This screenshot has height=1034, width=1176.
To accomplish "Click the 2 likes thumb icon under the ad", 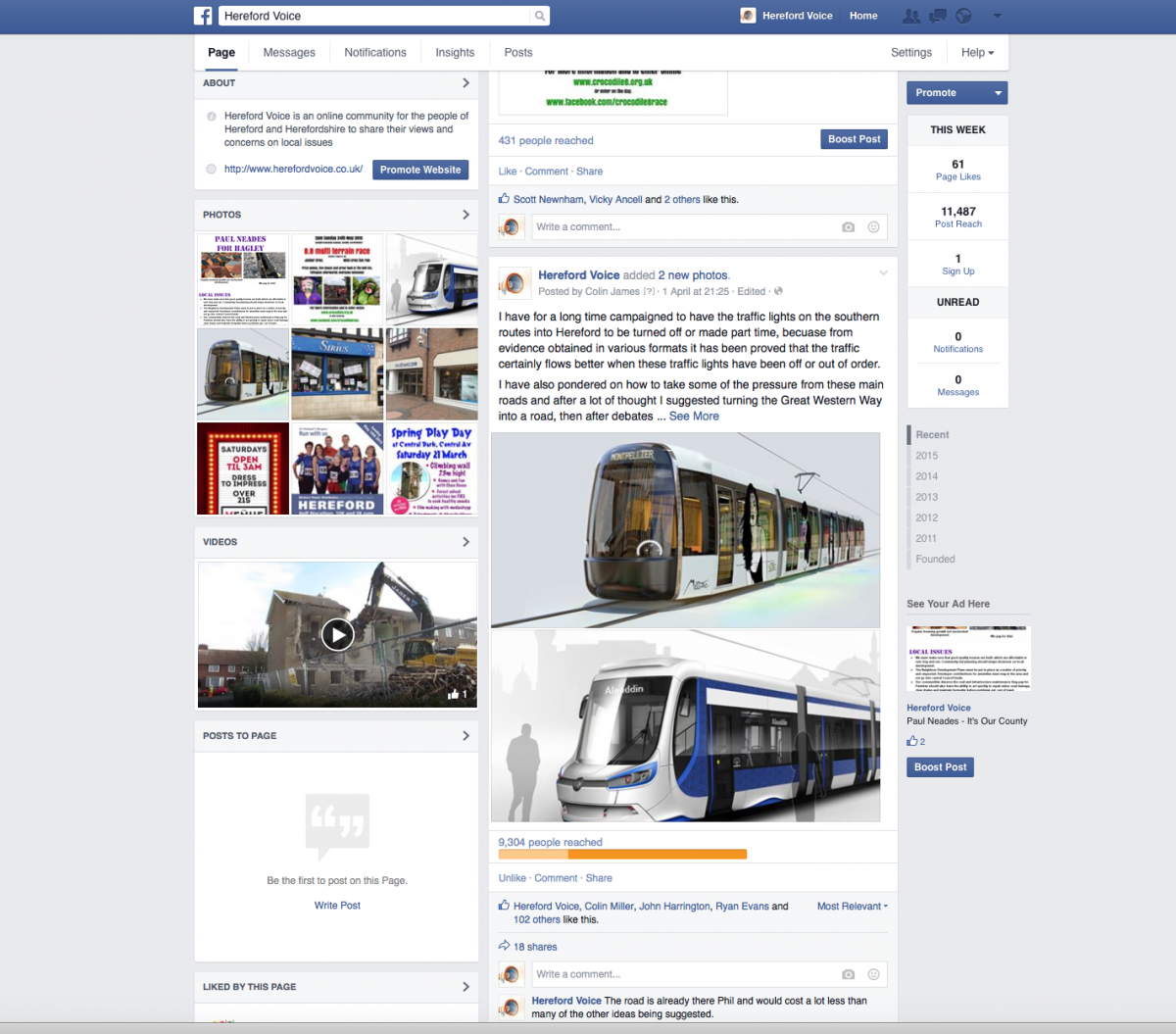I will click(911, 741).
